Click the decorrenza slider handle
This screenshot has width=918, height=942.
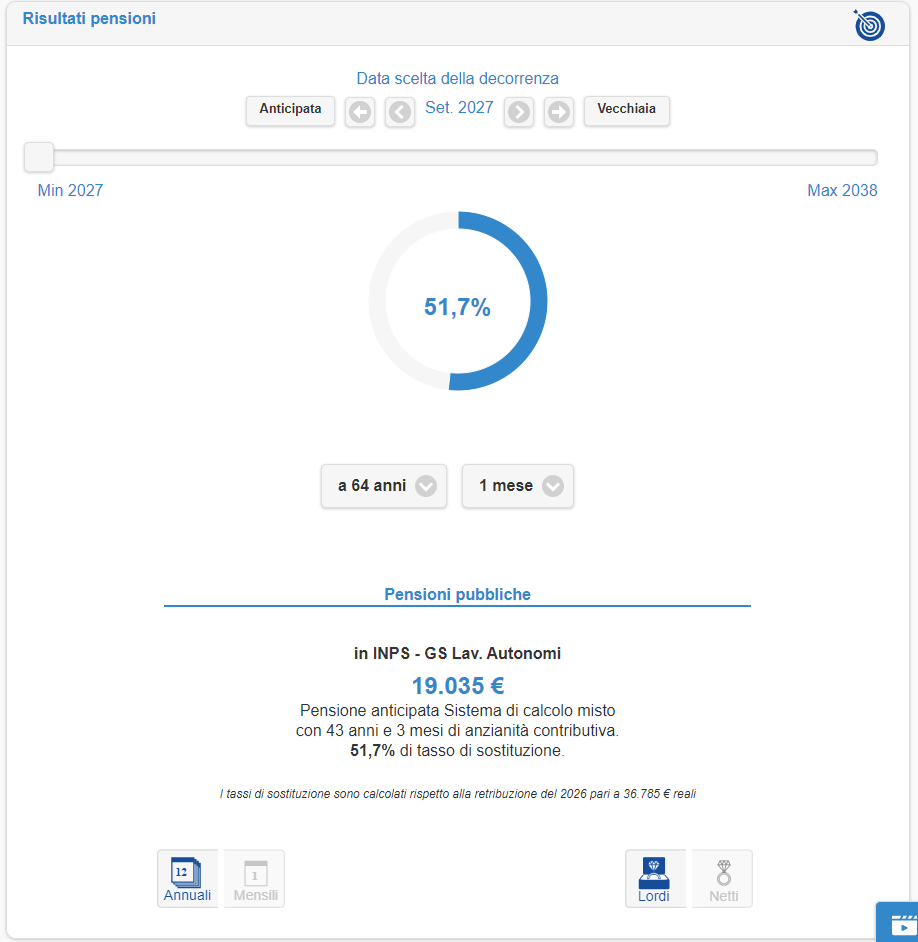click(x=39, y=157)
